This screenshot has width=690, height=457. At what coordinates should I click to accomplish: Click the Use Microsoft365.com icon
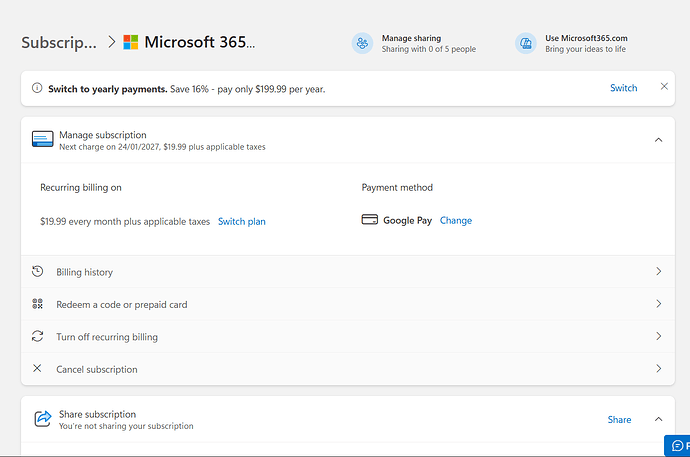click(525, 43)
